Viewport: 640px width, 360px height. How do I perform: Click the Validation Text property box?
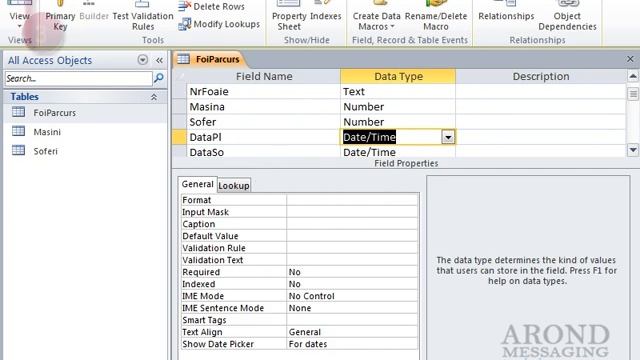(x=352, y=260)
